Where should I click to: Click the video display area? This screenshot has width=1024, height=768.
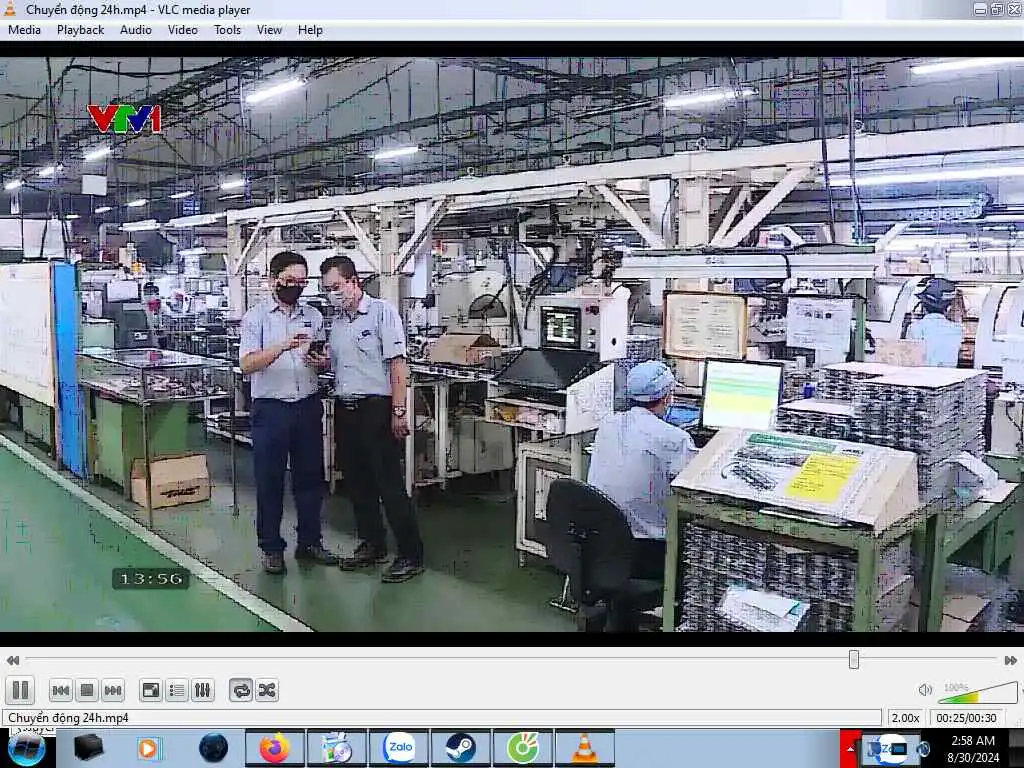pos(512,344)
